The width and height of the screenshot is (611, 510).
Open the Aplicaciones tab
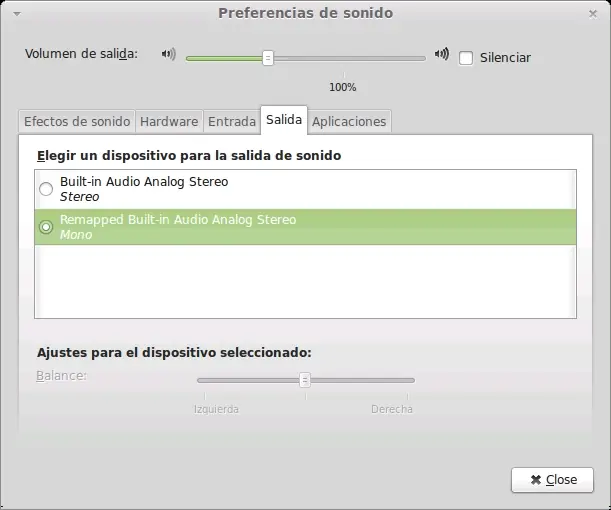(349, 122)
